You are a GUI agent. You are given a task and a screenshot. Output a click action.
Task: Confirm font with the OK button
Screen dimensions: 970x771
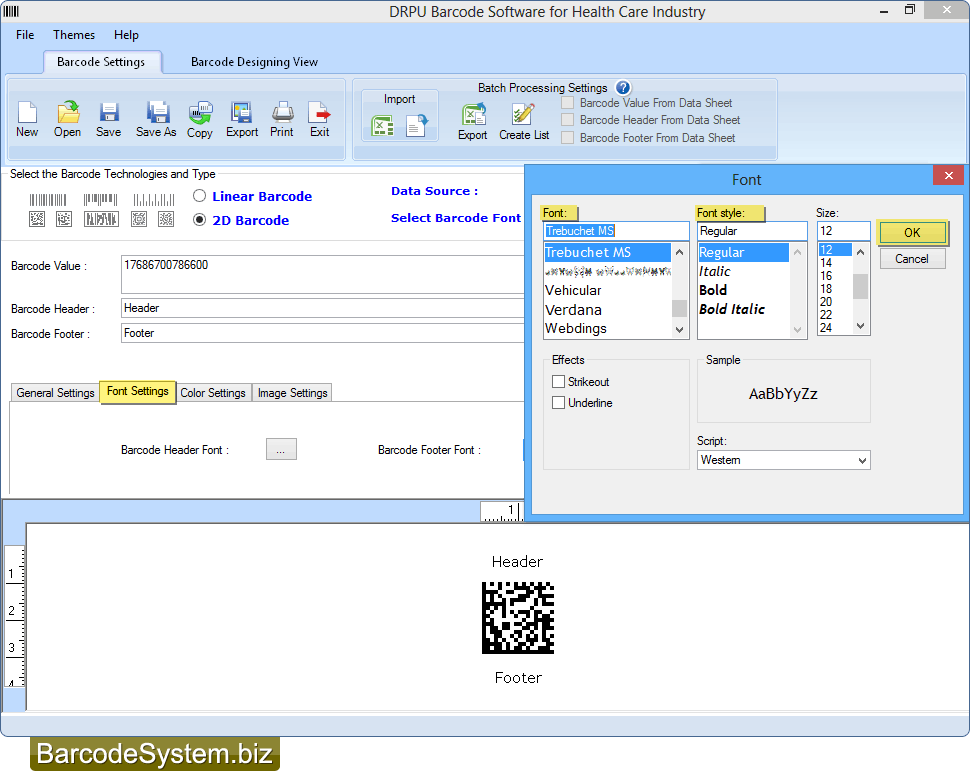pyautogui.click(x=912, y=233)
